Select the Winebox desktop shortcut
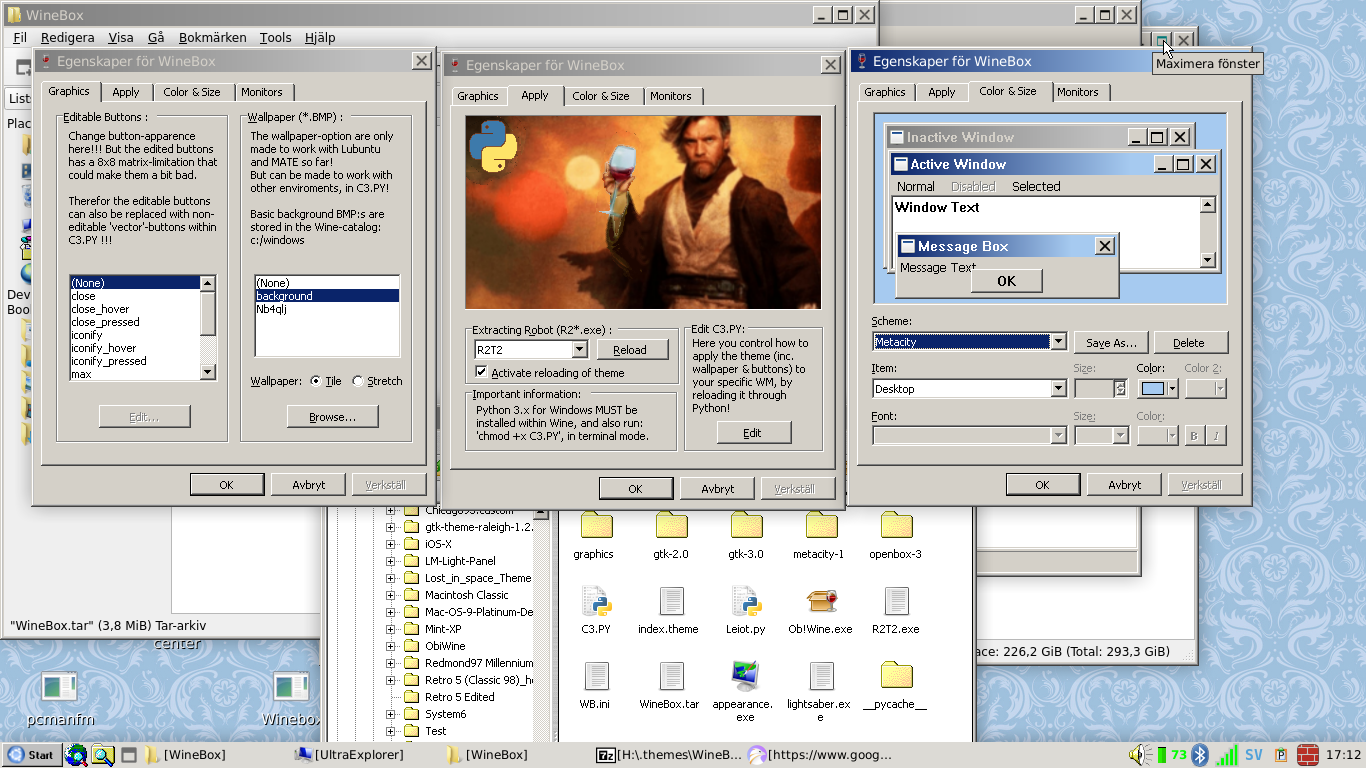The height and width of the screenshot is (768, 1366). tap(291, 687)
